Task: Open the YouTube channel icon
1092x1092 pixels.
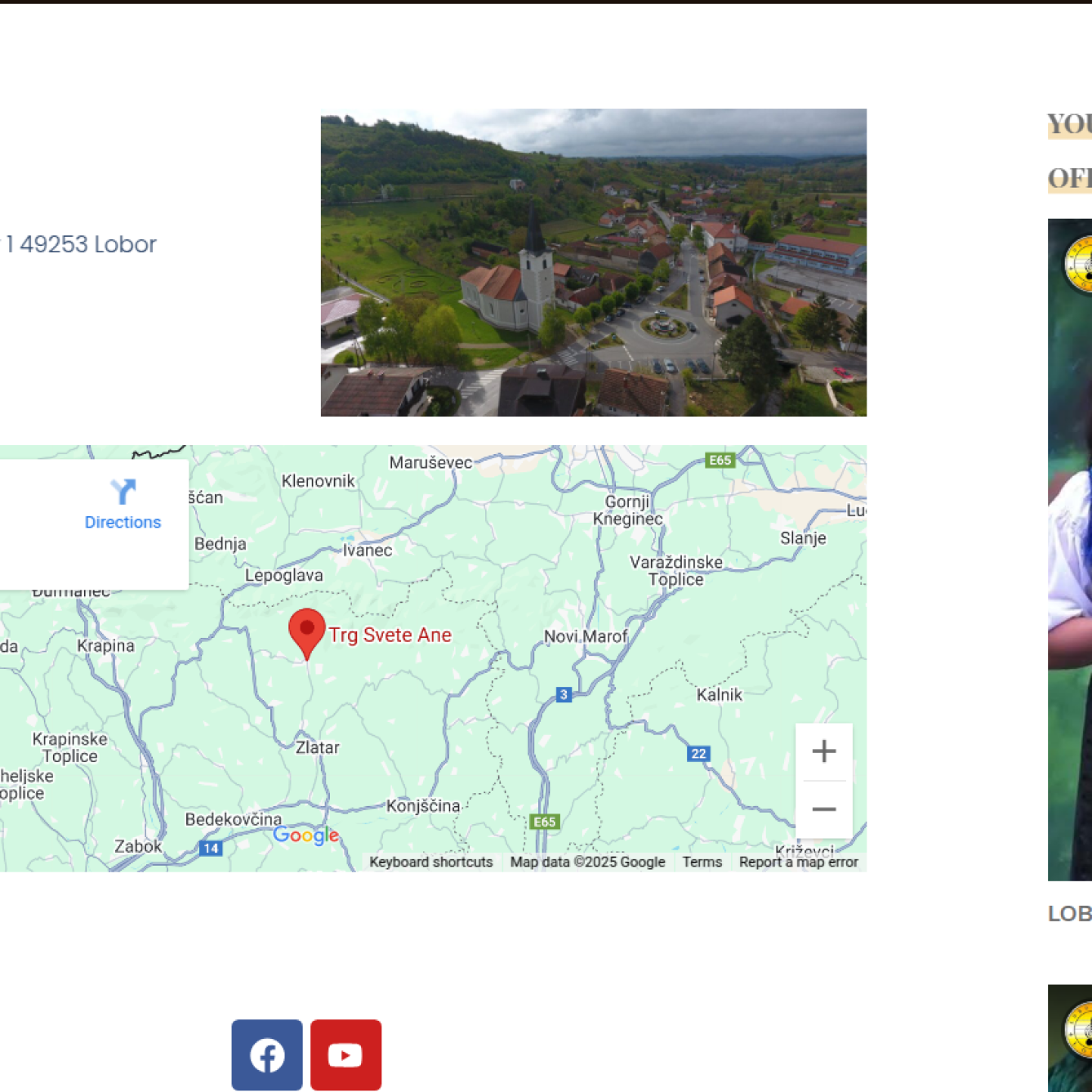Action: 345,1054
